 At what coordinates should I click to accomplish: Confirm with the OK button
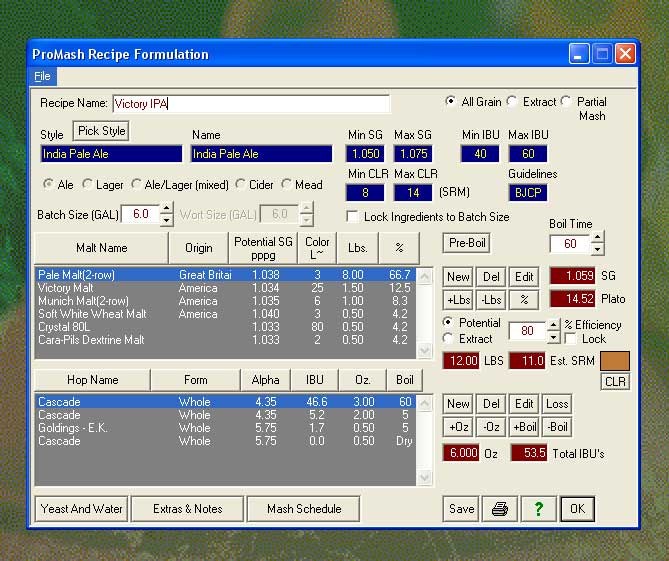click(x=577, y=509)
